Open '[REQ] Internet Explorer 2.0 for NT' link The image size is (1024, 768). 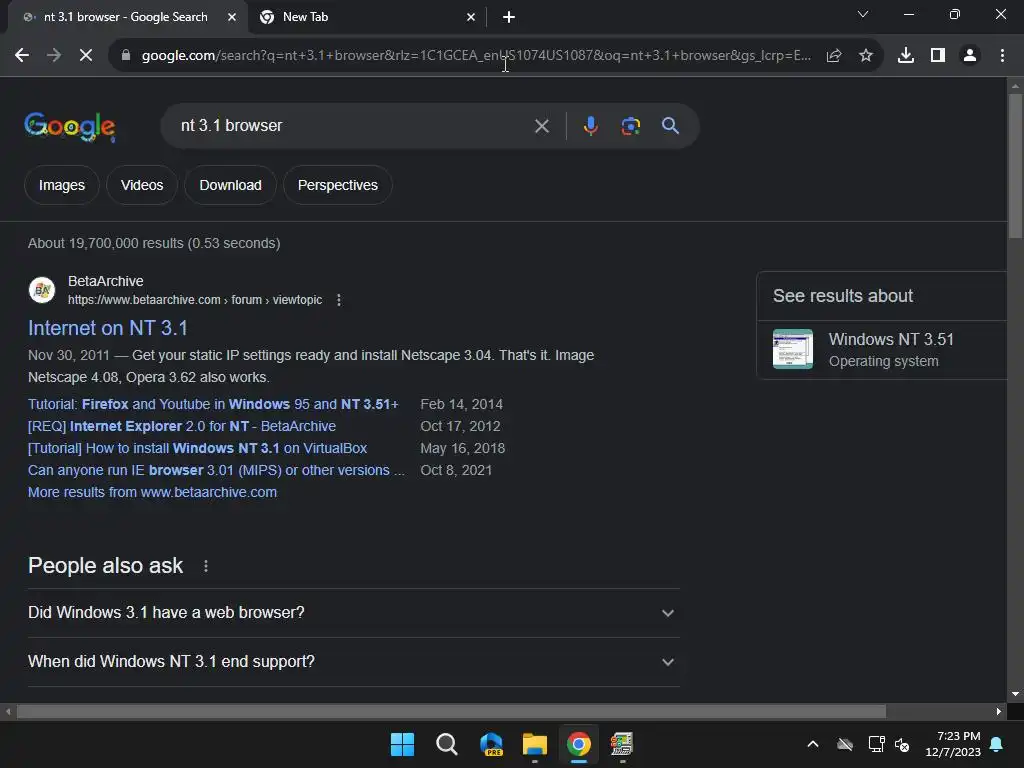pyautogui.click(x=182, y=426)
